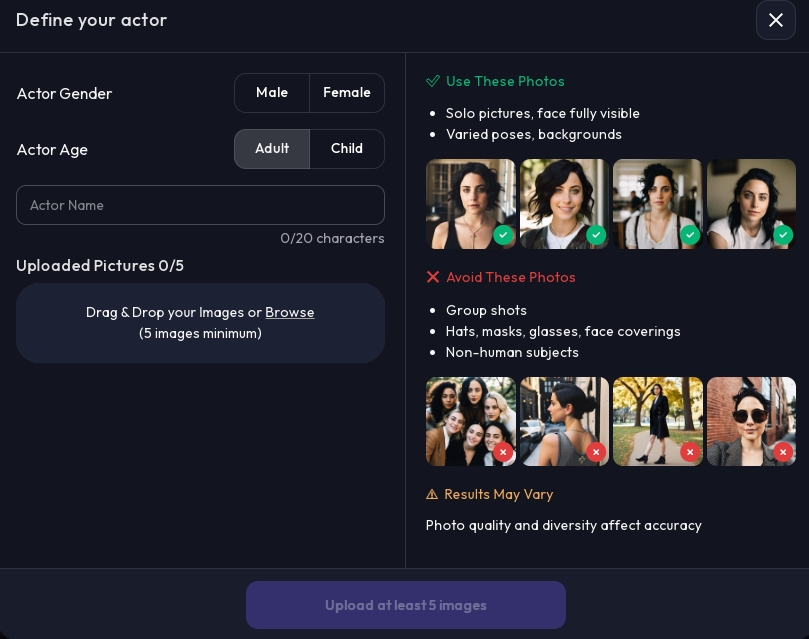Click the green check badge on third good photo
809x639 pixels.
(x=690, y=235)
